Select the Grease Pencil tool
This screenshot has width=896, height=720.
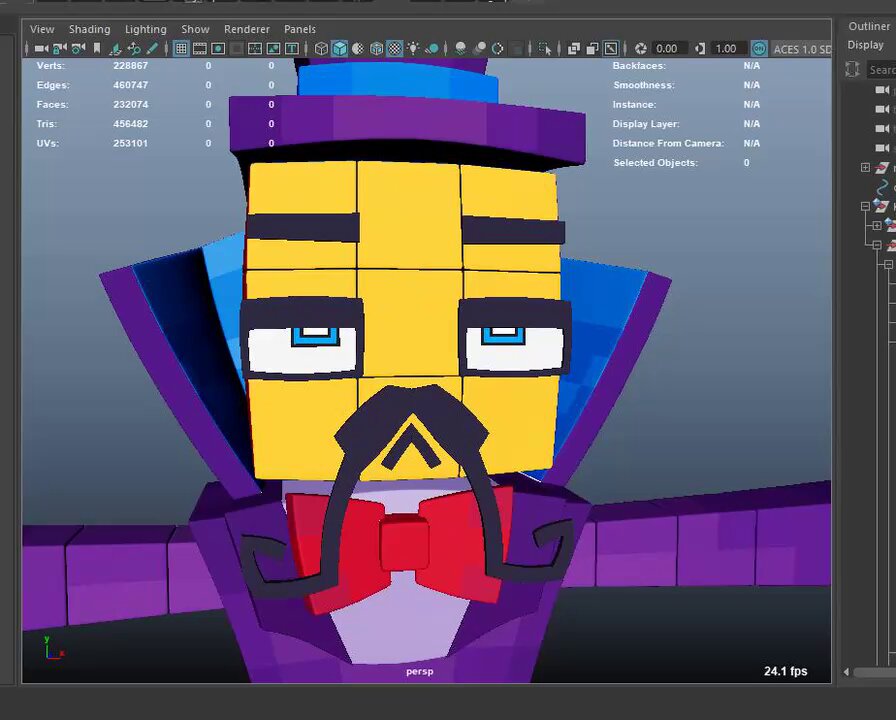coord(152,49)
